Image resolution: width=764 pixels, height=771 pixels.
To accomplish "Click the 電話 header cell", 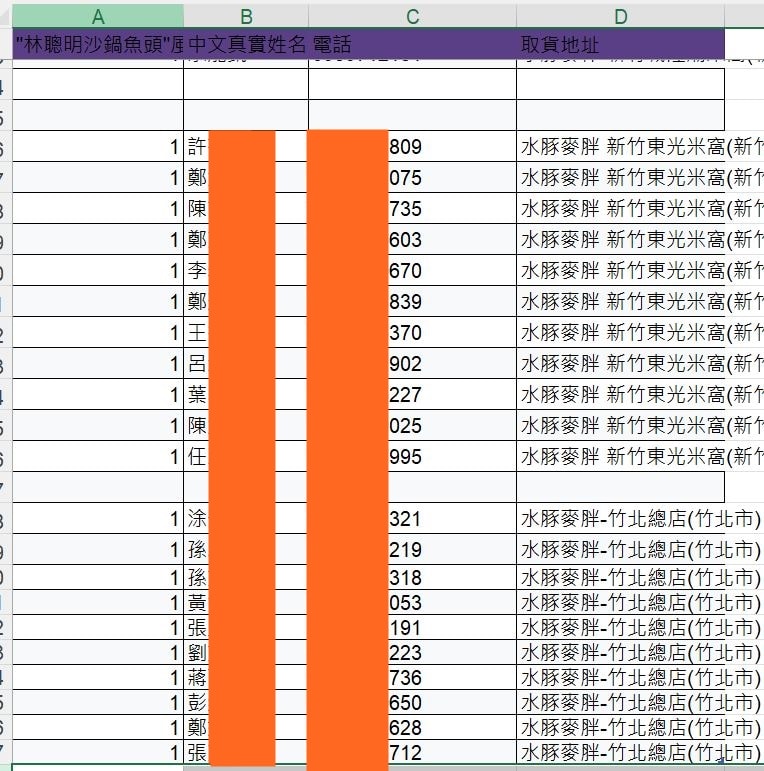I will coord(412,44).
